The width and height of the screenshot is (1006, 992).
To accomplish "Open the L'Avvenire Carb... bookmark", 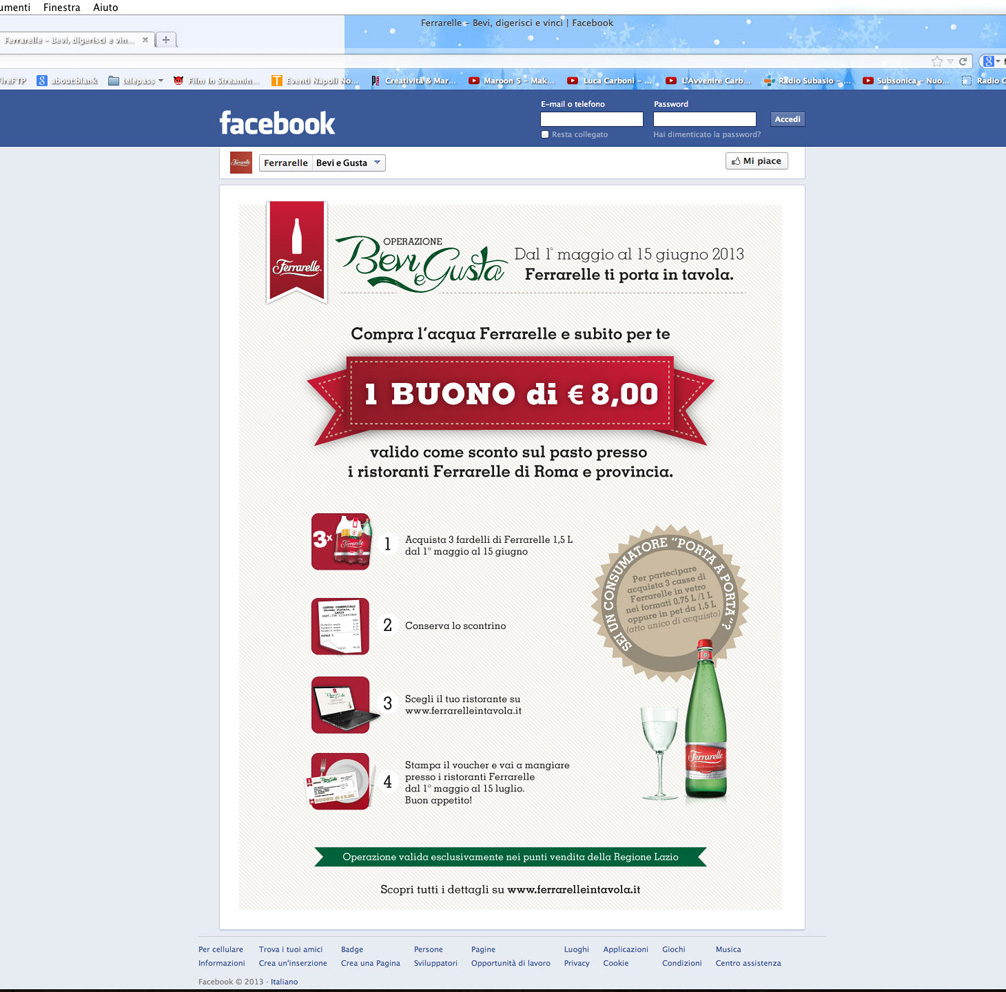I will point(708,81).
